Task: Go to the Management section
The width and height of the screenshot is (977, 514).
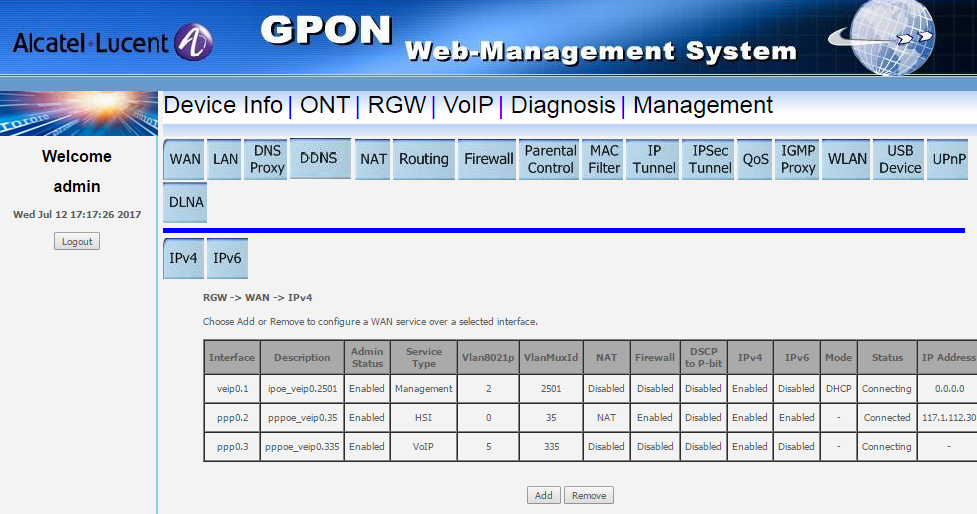Action: tap(702, 105)
